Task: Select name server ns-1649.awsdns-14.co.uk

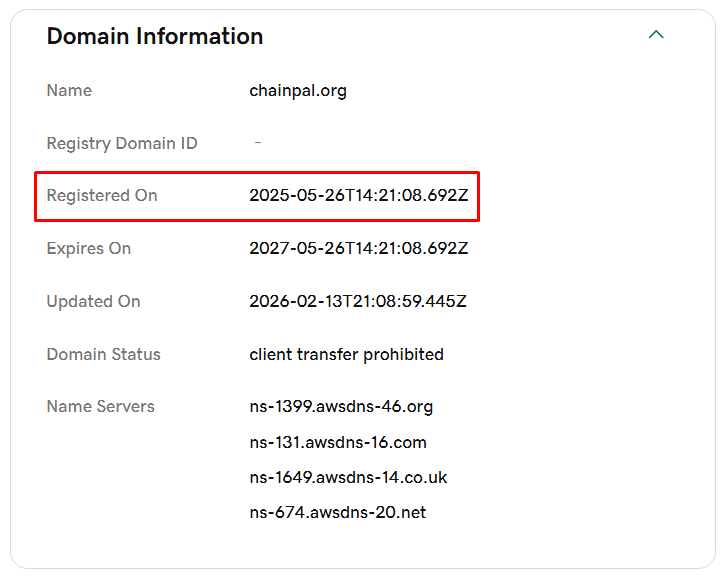Action: [348, 477]
